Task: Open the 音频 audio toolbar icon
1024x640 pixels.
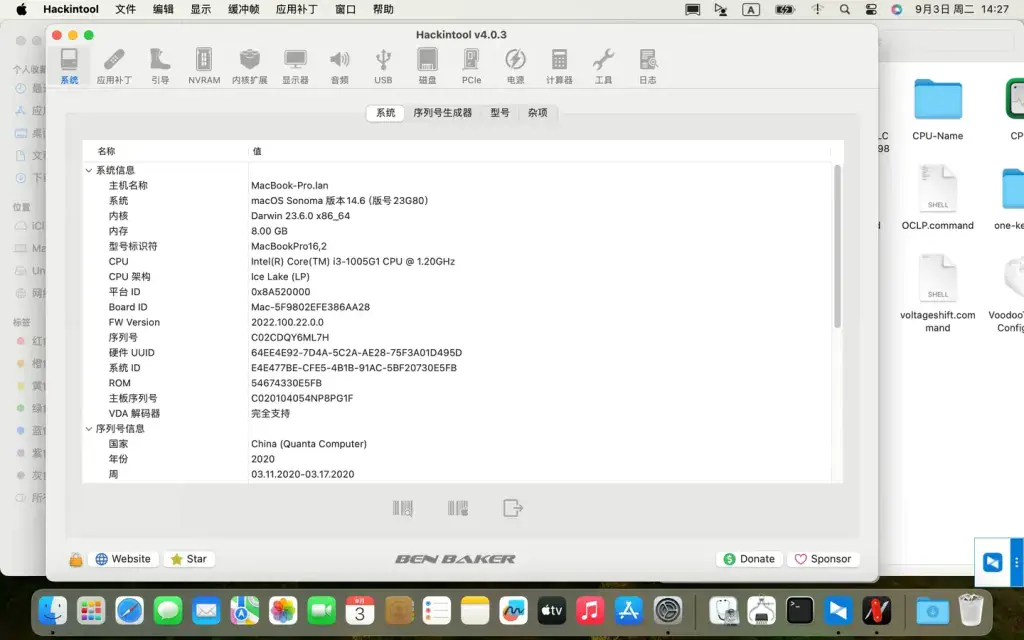Action: pos(340,66)
